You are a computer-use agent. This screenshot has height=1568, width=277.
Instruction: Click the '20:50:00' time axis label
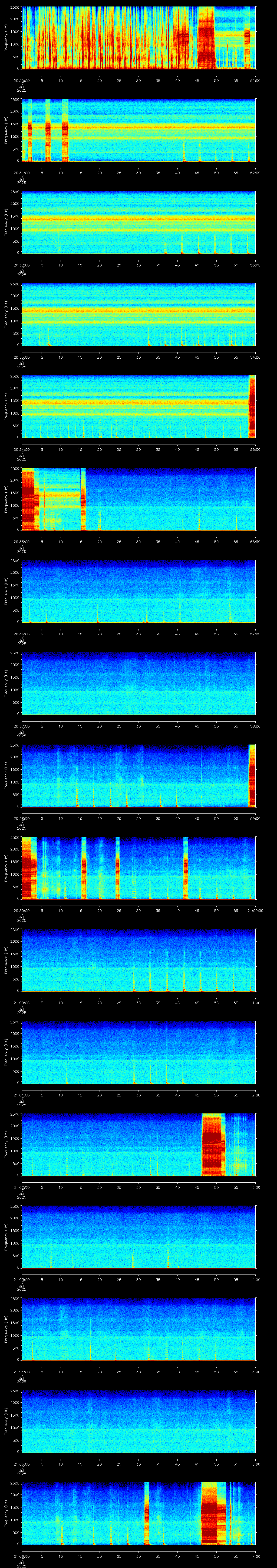click(21, 80)
